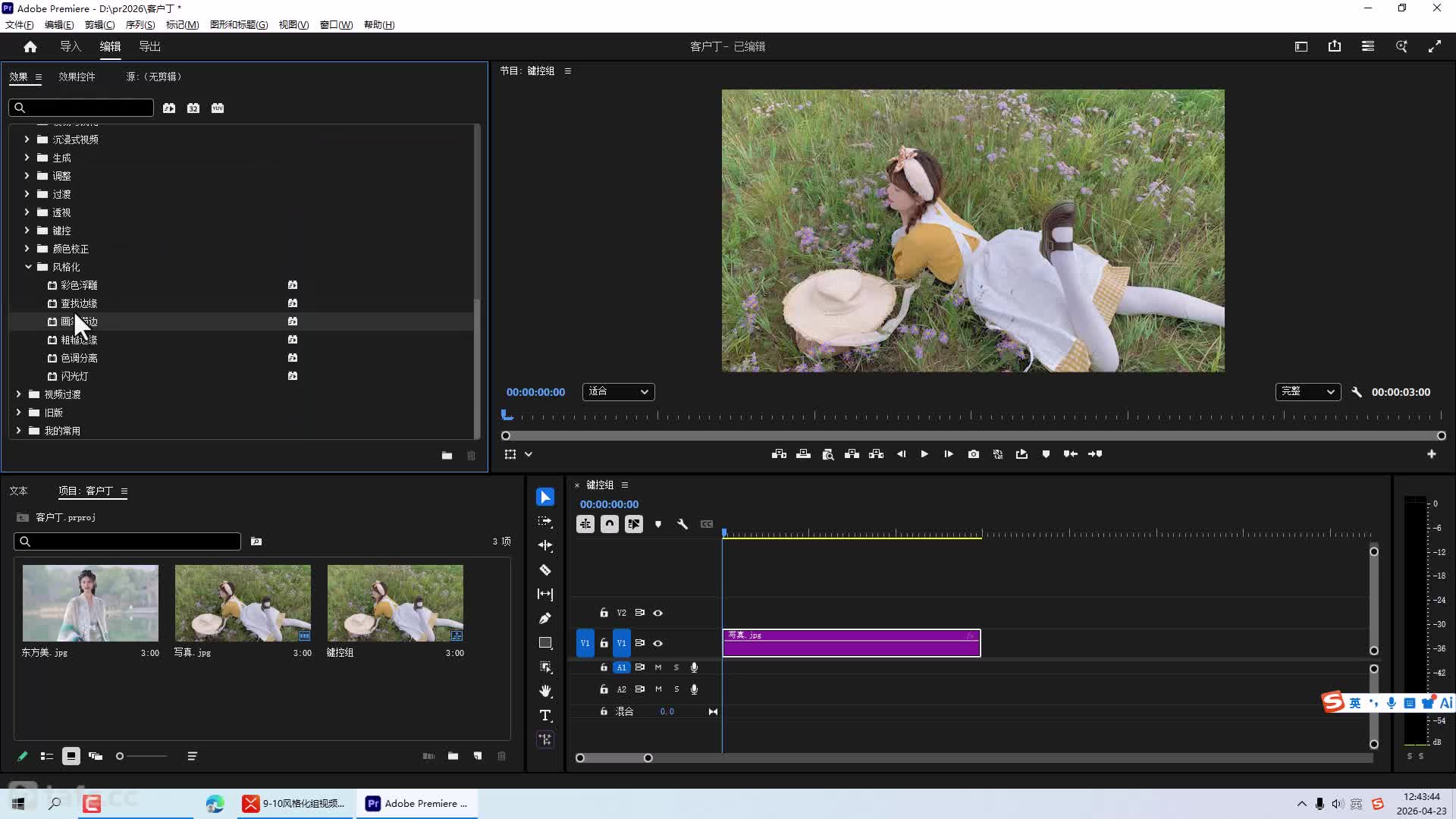Image resolution: width=1456 pixels, height=819 pixels.
Task: Open the zoom level dropdown showing 适合
Action: click(619, 392)
